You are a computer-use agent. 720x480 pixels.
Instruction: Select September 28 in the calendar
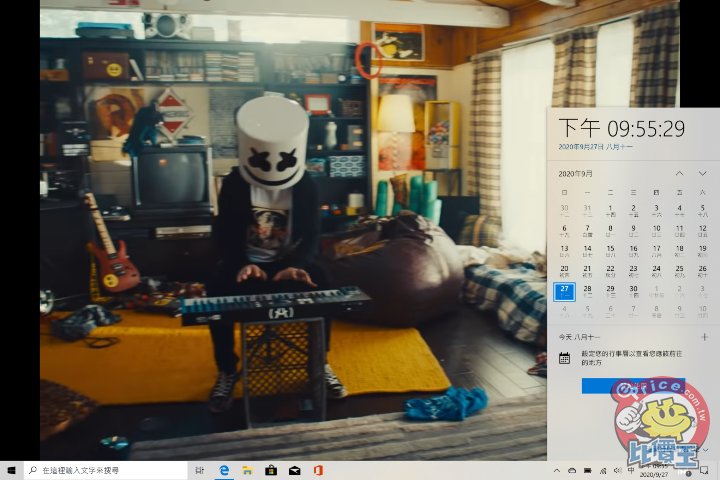point(587,292)
